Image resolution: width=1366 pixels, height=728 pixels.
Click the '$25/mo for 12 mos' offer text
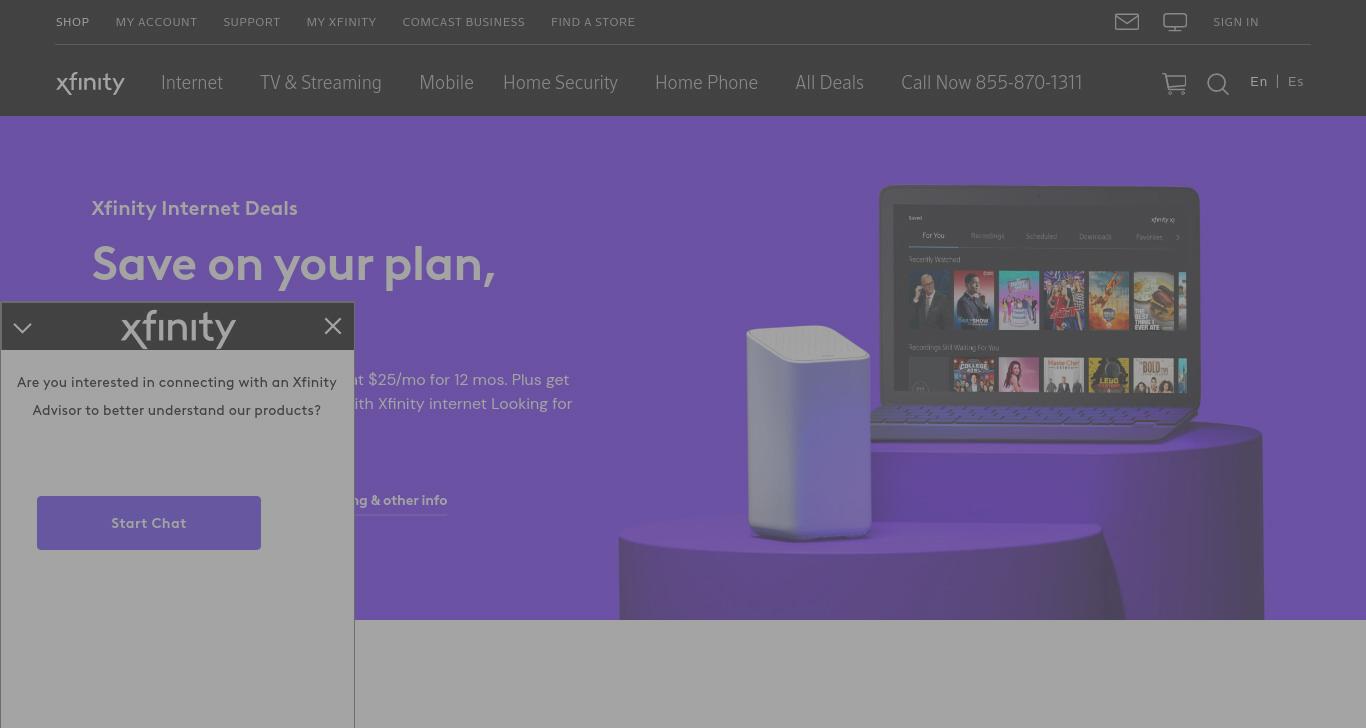point(437,380)
